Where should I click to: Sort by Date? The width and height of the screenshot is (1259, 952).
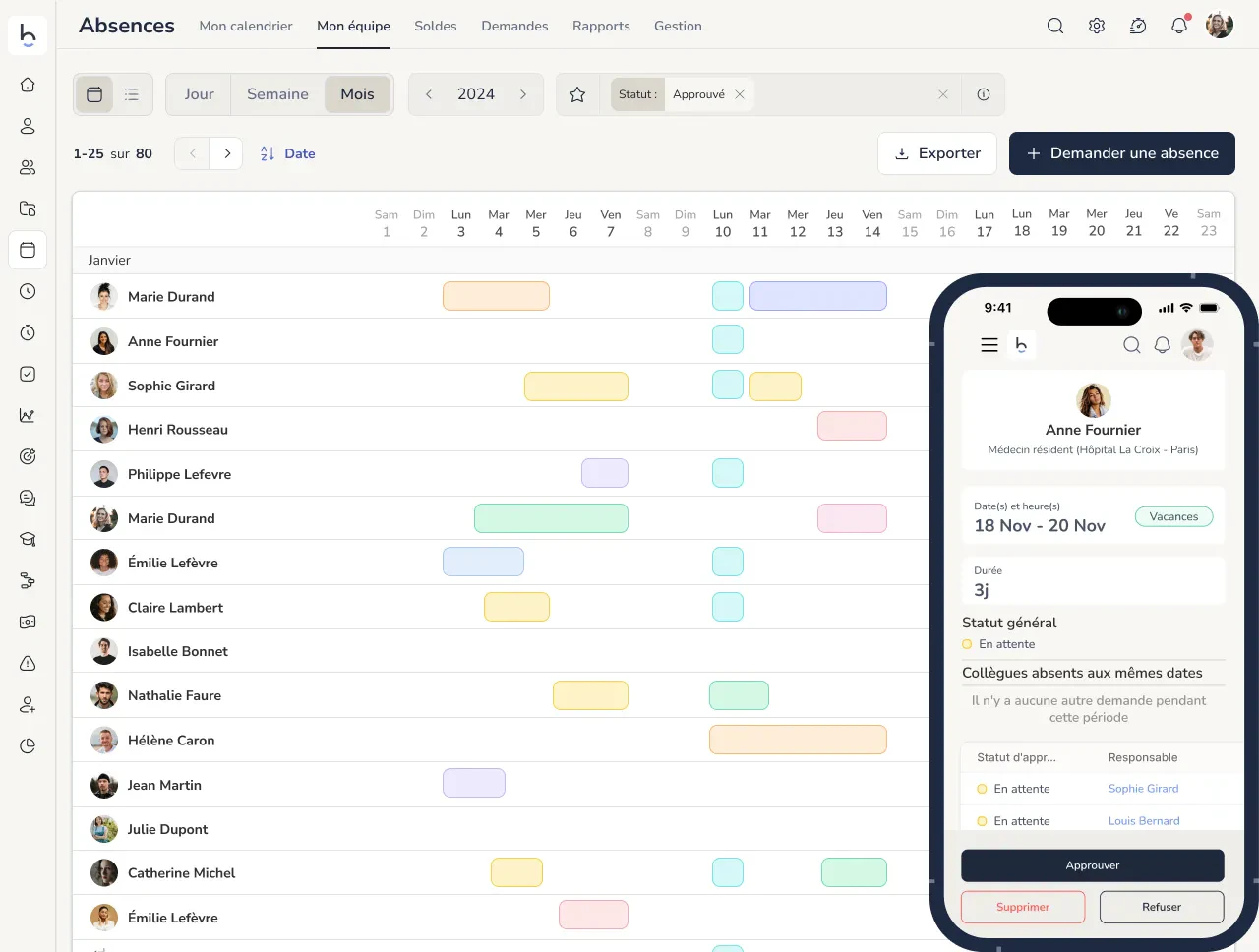pyautogui.click(x=287, y=153)
